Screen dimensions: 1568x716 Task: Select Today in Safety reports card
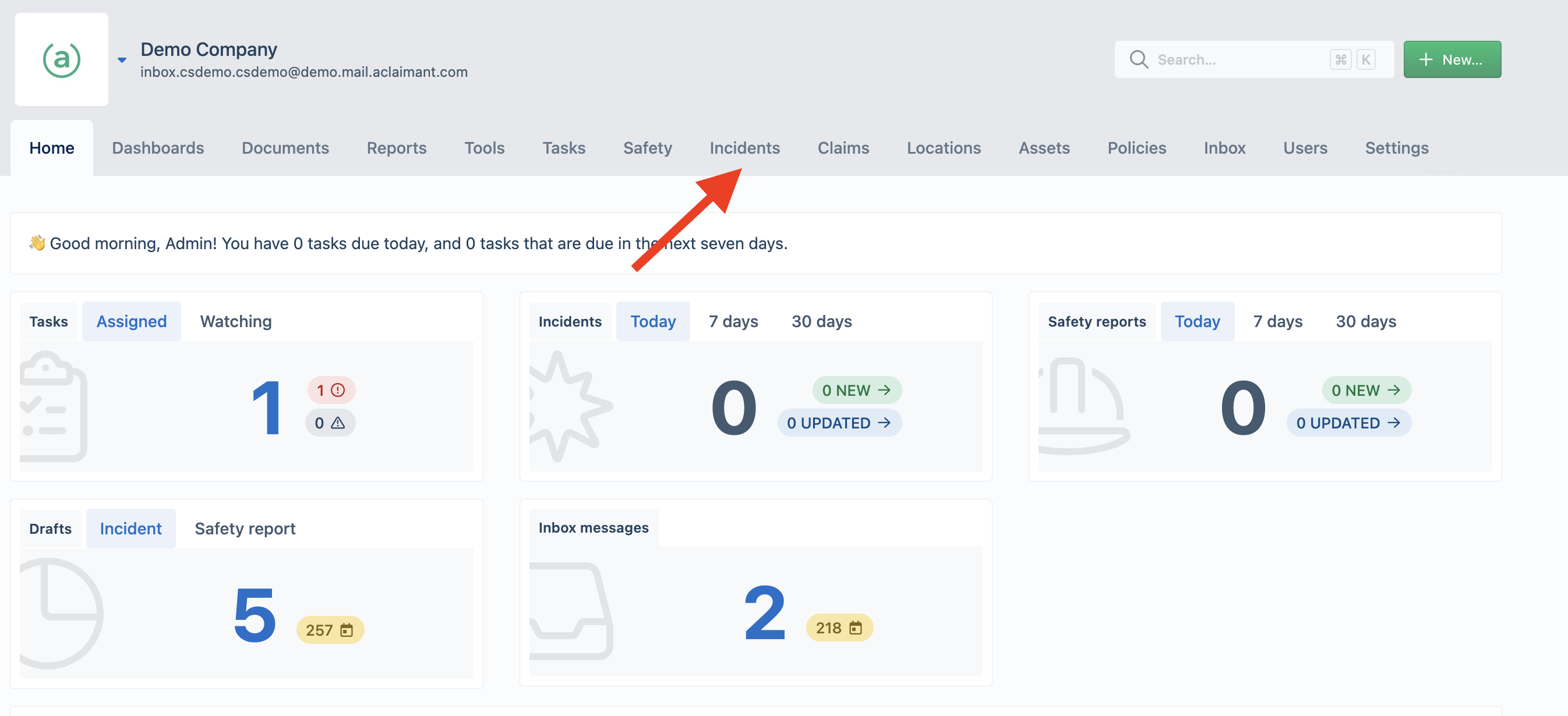pyautogui.click(x=1197, y=321)
